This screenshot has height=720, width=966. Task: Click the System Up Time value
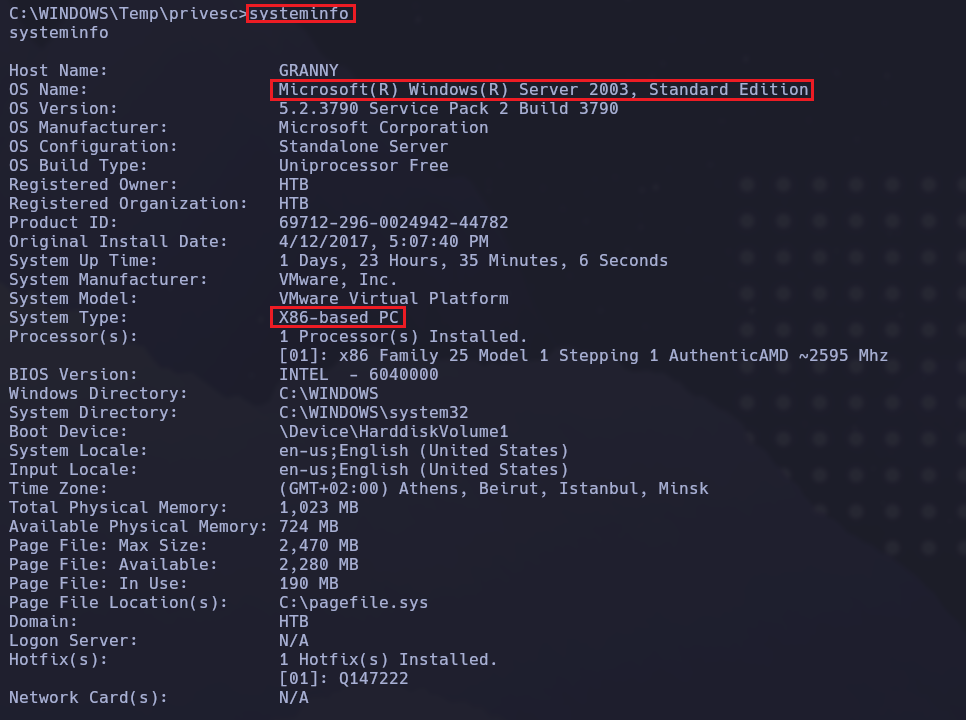coord(473,260)
